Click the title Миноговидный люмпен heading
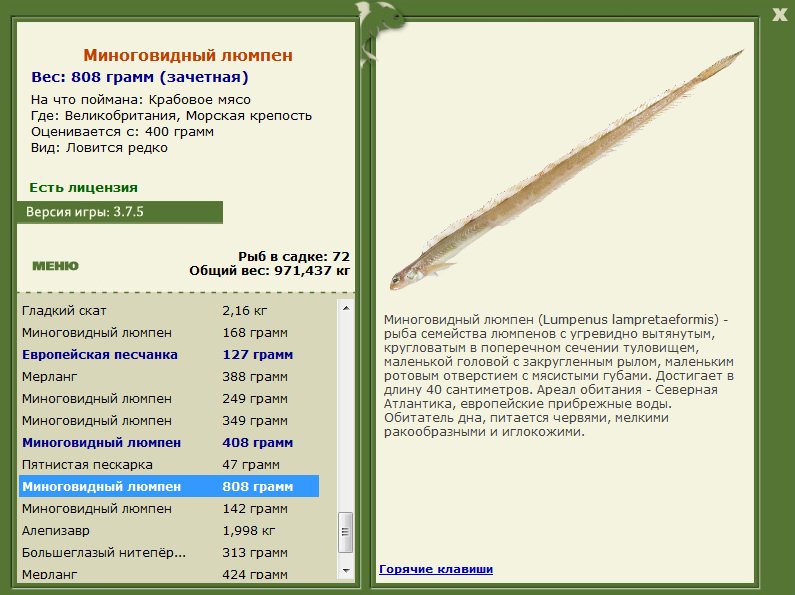The image size is (795, 595). click(188, 55)
